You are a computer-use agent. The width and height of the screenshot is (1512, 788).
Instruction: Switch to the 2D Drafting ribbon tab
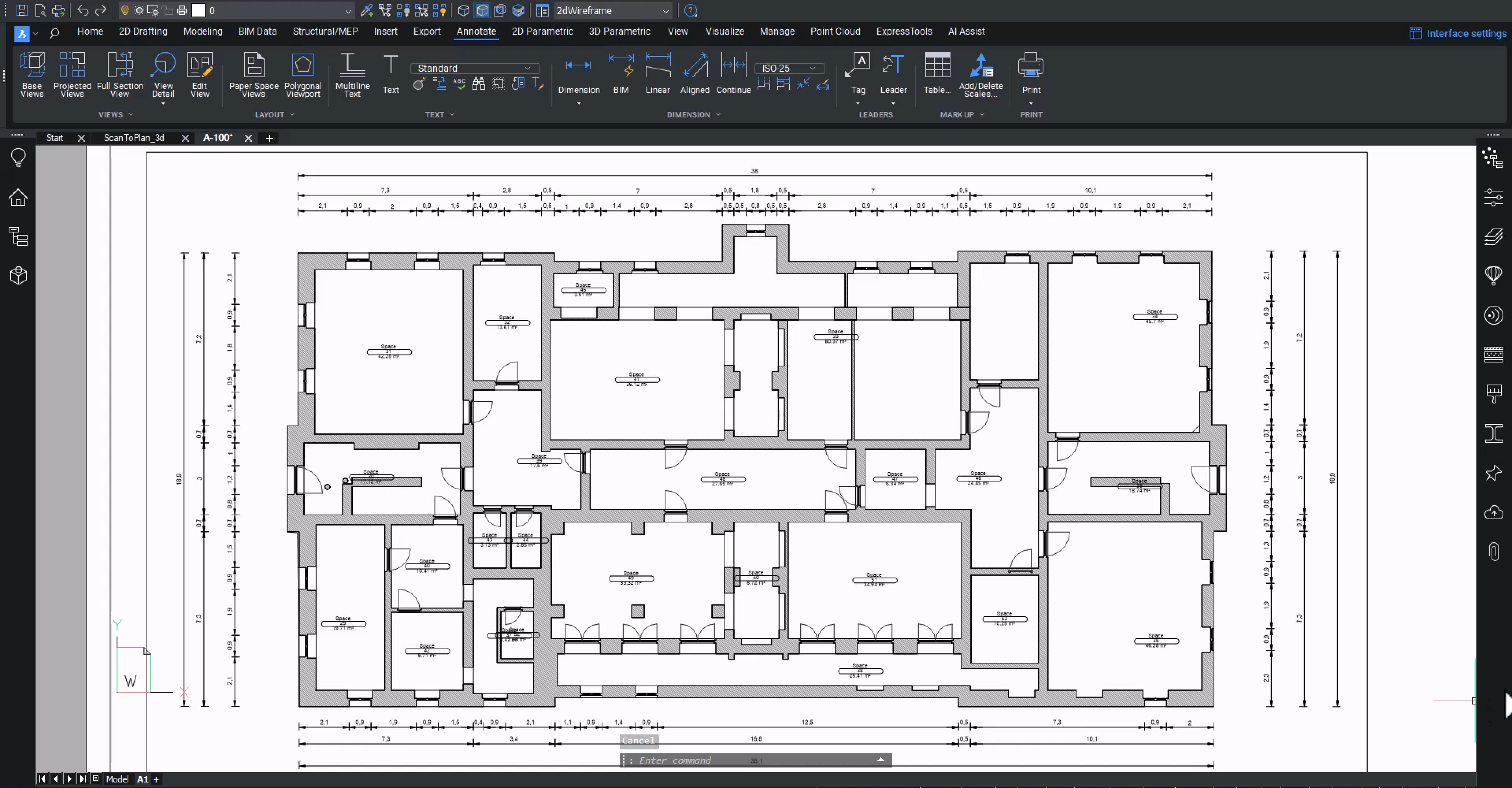(x=143, y=31)
